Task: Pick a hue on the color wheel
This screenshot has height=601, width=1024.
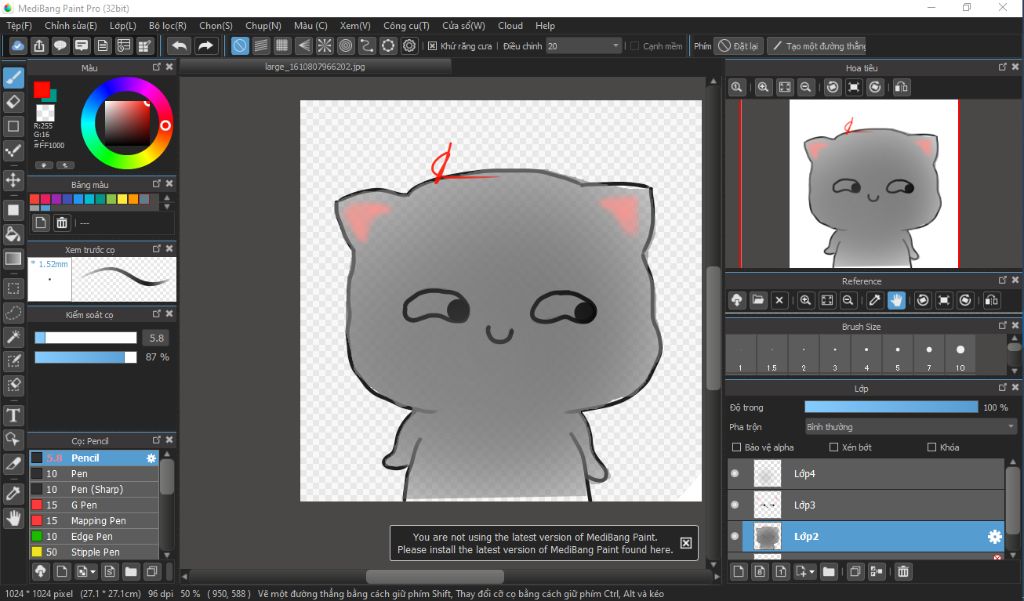Action: click(127, 123)
